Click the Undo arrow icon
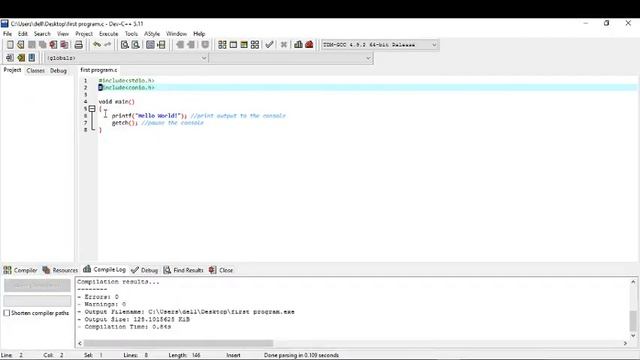The image size is (640, 360). click(97, 45)
